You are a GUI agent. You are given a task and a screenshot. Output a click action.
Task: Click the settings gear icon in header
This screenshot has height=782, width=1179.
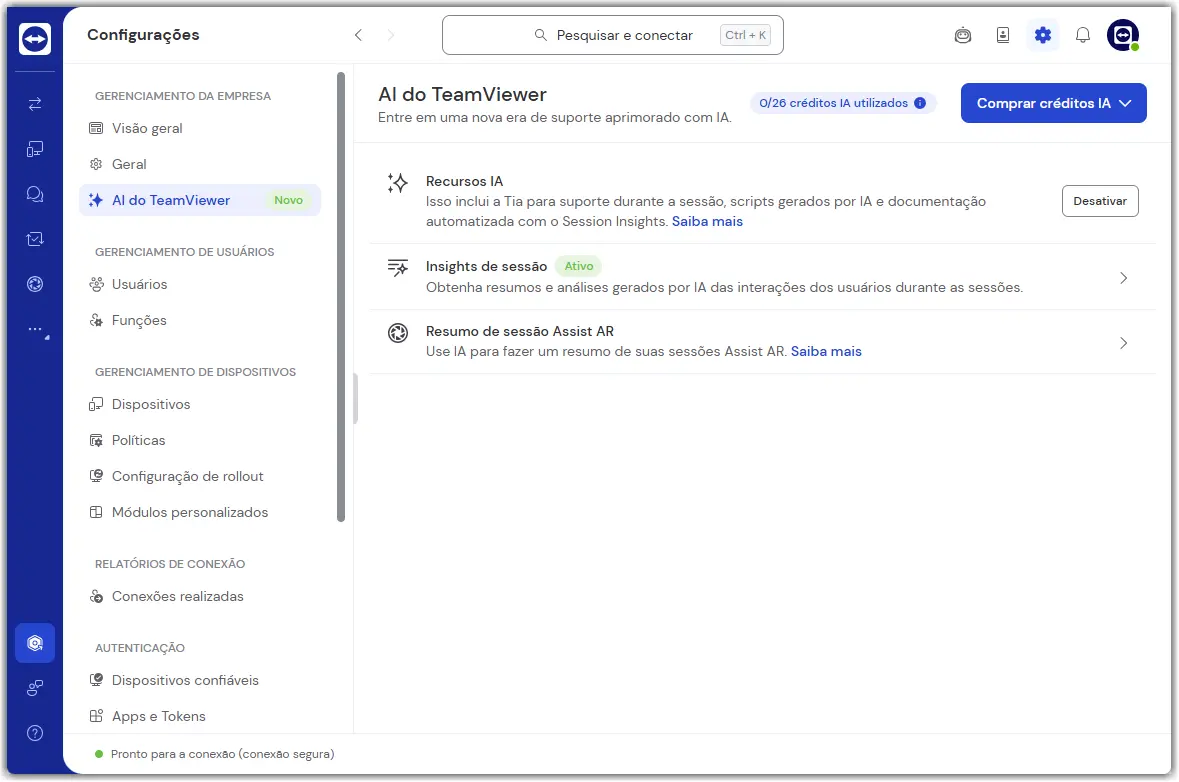(1042, 35)
